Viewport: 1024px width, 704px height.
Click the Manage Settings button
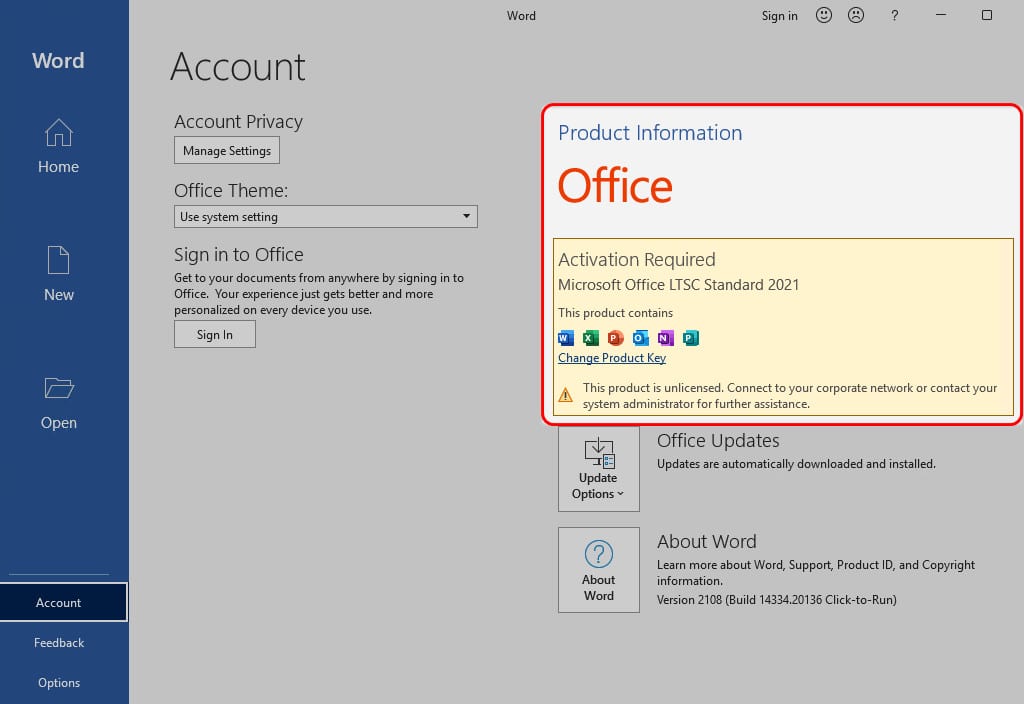[227, 150]
